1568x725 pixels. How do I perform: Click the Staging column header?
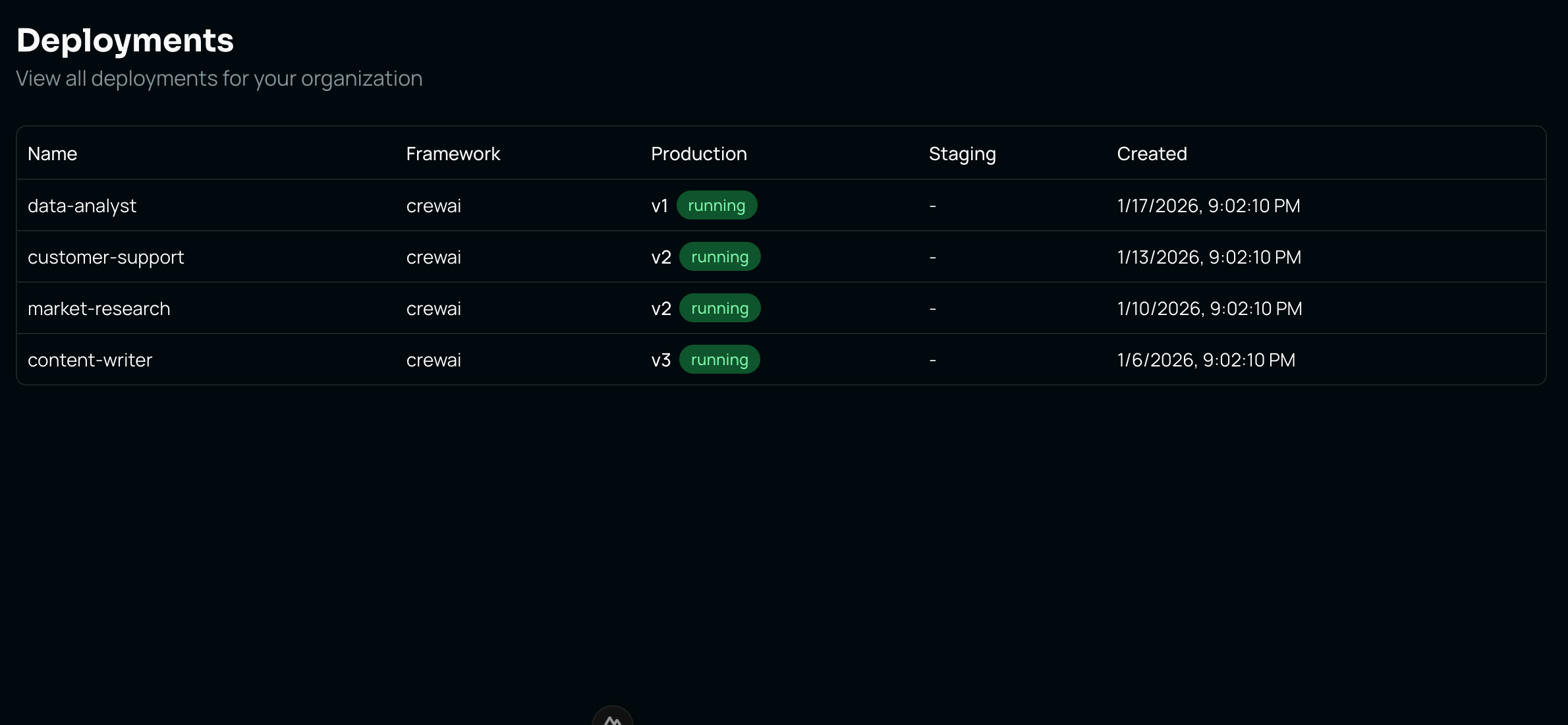[x=962, y=153]
